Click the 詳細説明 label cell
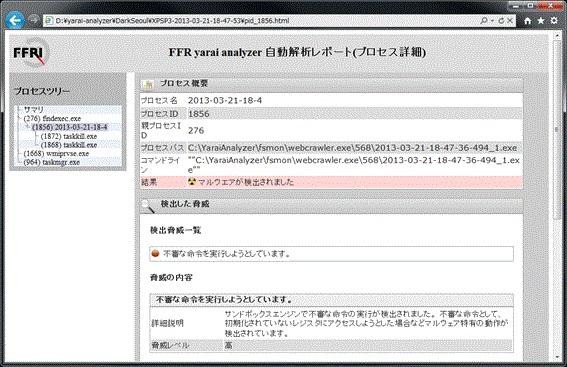Viewport: 567px width, 367px height. [x=167, y=323]
